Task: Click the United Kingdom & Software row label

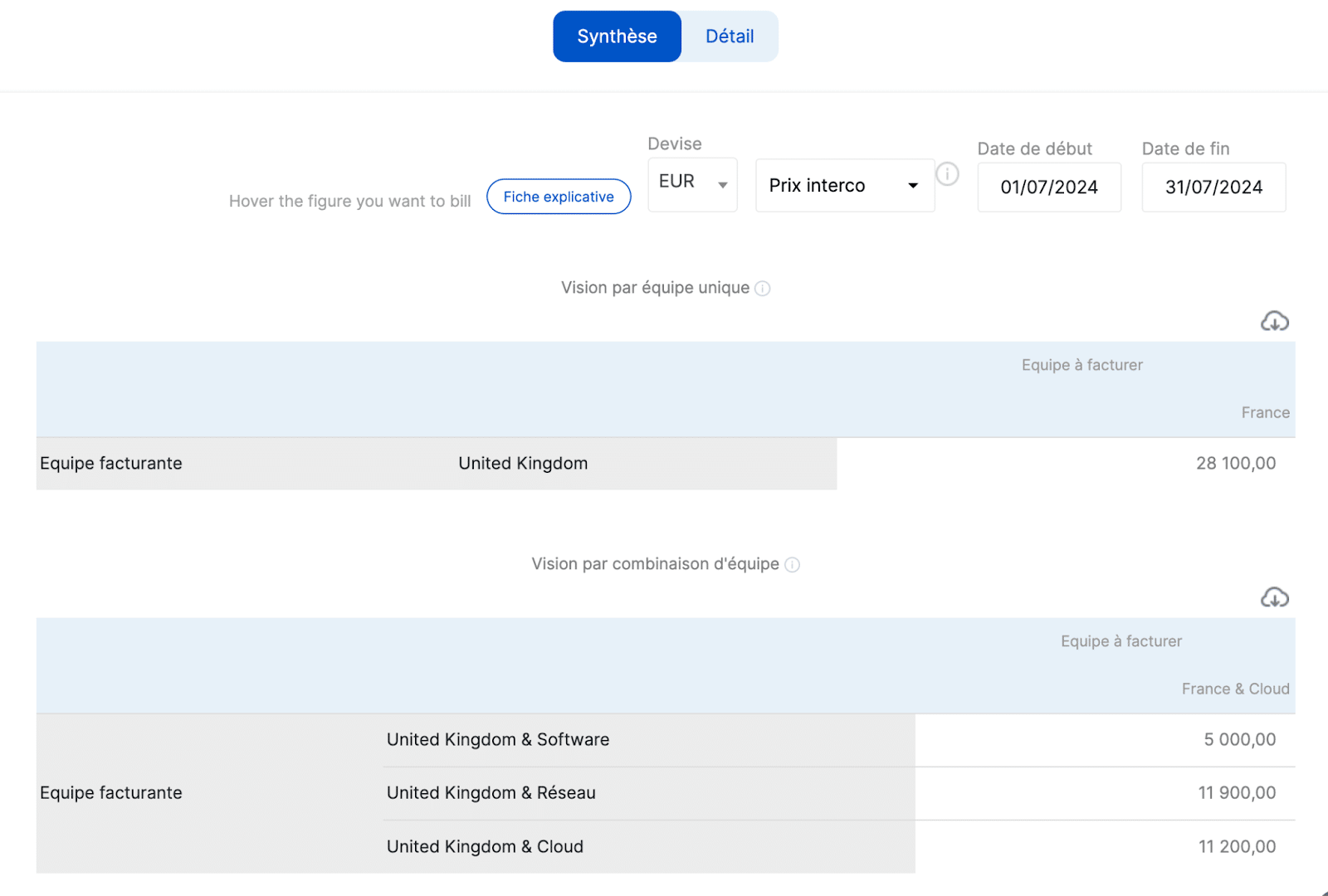Action: pos(498,740)
